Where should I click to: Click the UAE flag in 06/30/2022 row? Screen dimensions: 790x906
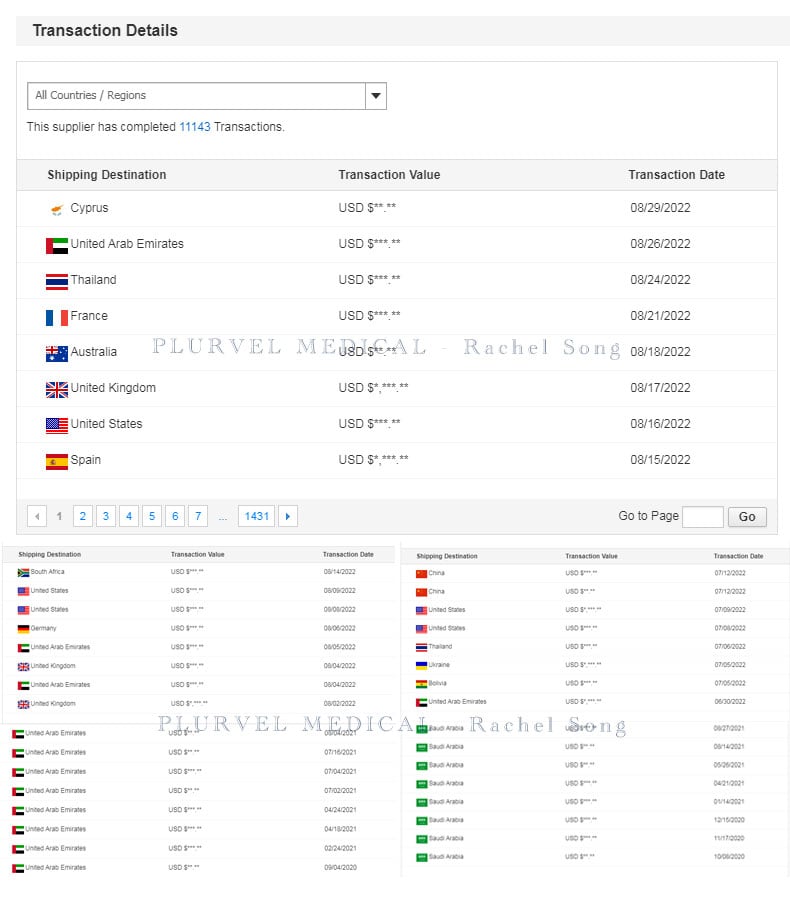(x=421, y=703)
